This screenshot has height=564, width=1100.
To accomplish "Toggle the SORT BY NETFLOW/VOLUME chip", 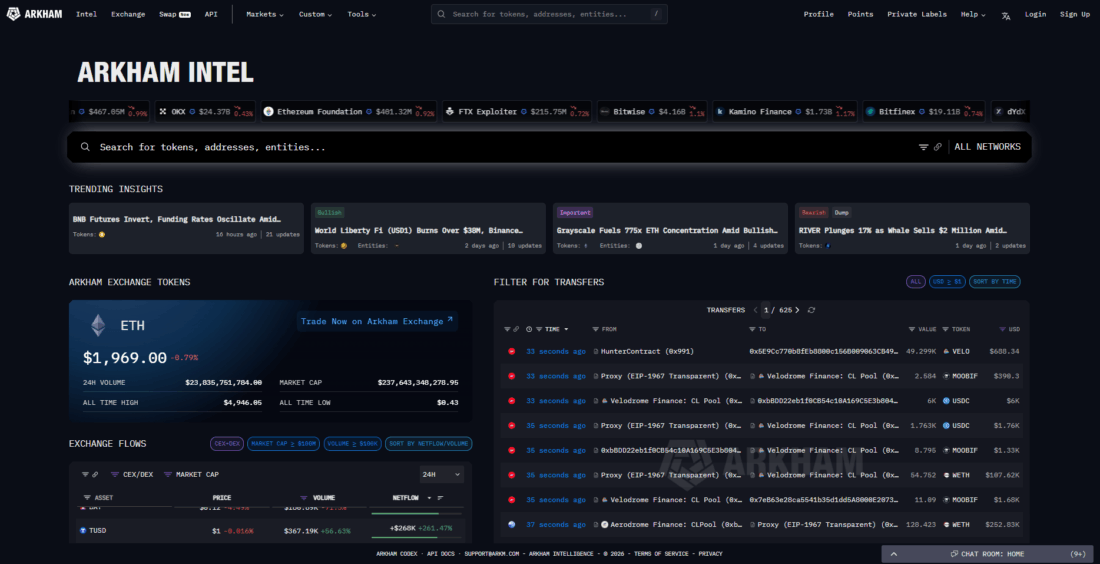I will click(x=429, y=444).
